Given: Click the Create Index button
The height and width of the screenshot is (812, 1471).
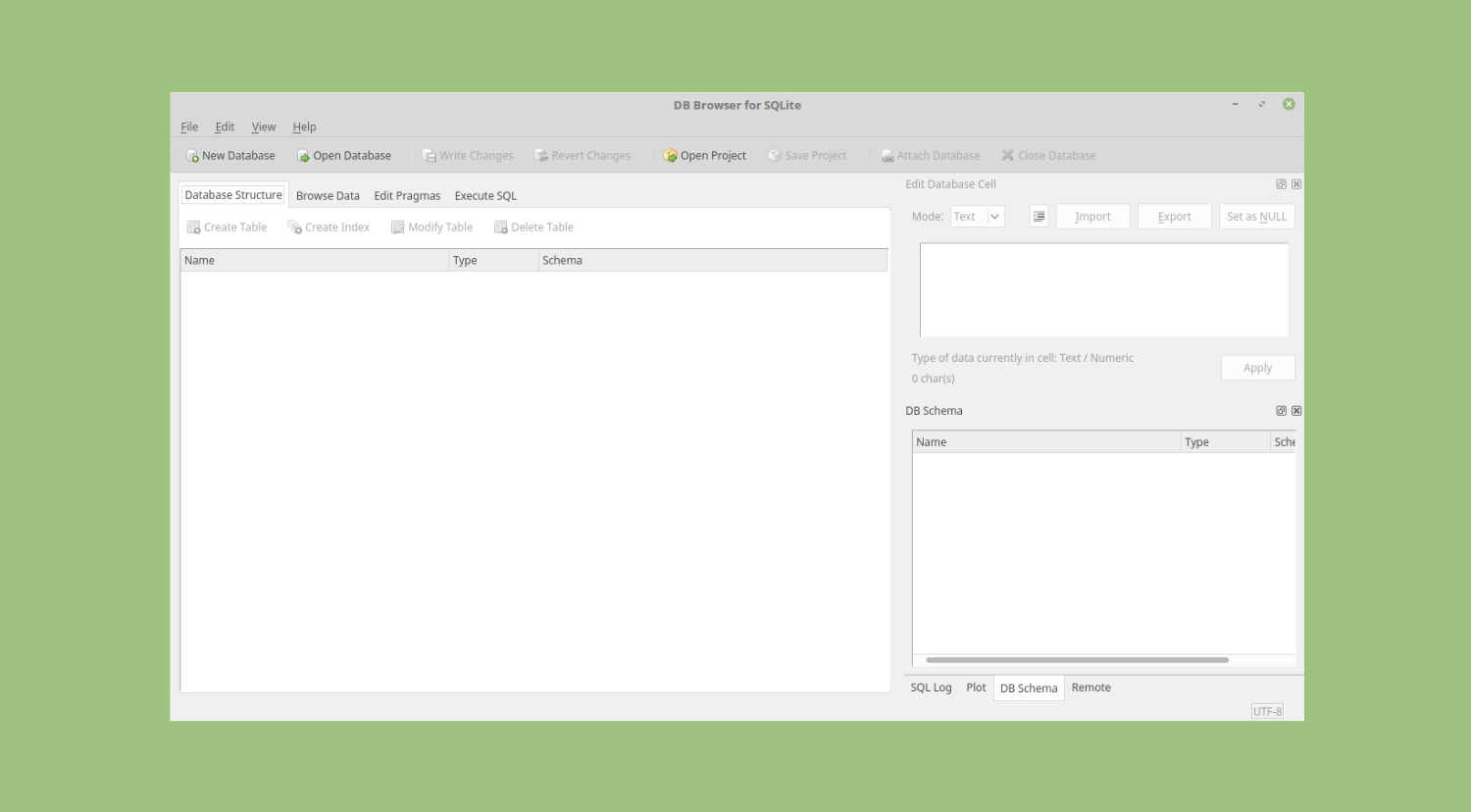Looking at the screenshot, I should 329,228.
